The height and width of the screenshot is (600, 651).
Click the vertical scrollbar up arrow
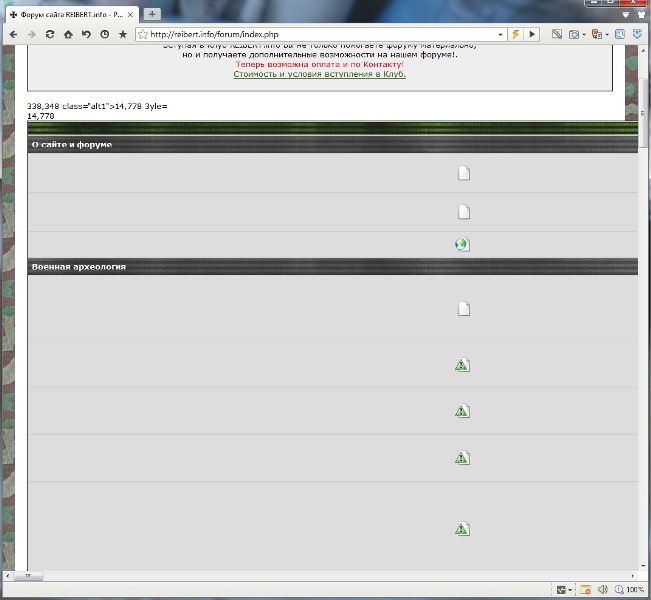[x=644, y=49]
